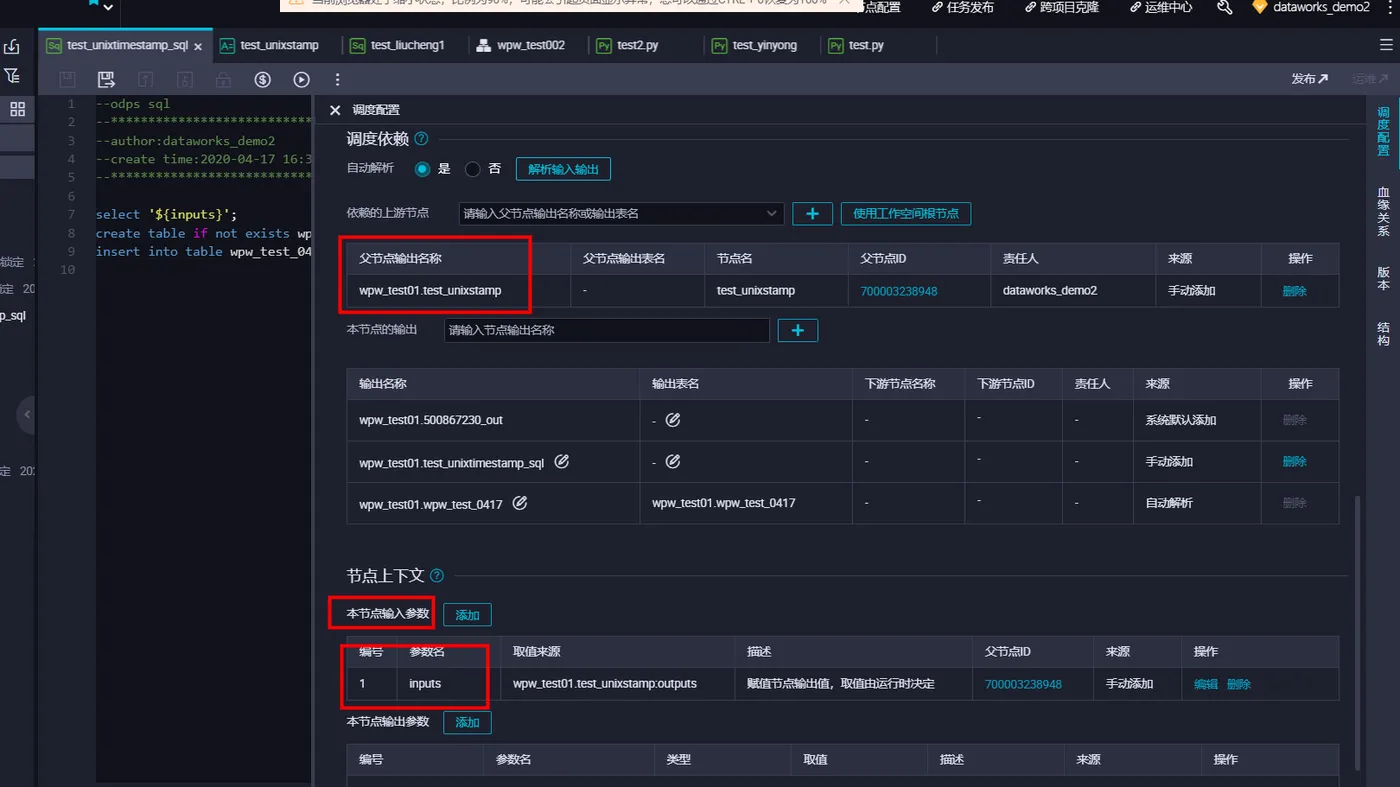Collapse left panel with arrow handle
This screenshot has width=1400, height=787.
pyautogui.click(x=27, y=414)
